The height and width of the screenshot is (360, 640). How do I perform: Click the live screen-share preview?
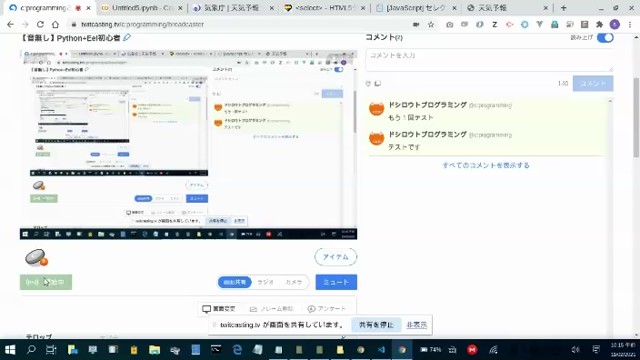[x=188, y=144]
